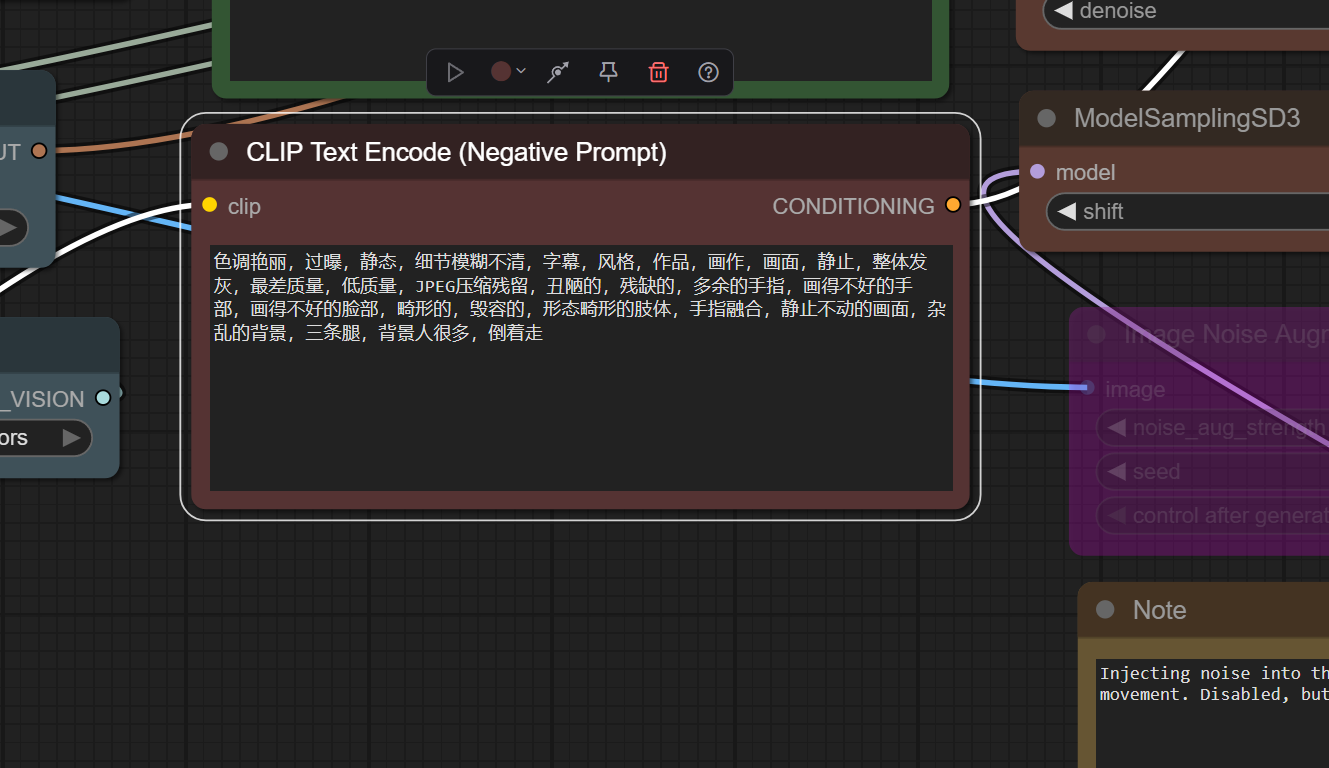1329x768 pixels.
Task: Select the ModelSamplingSD3 node title
Action: (1187, 118)
